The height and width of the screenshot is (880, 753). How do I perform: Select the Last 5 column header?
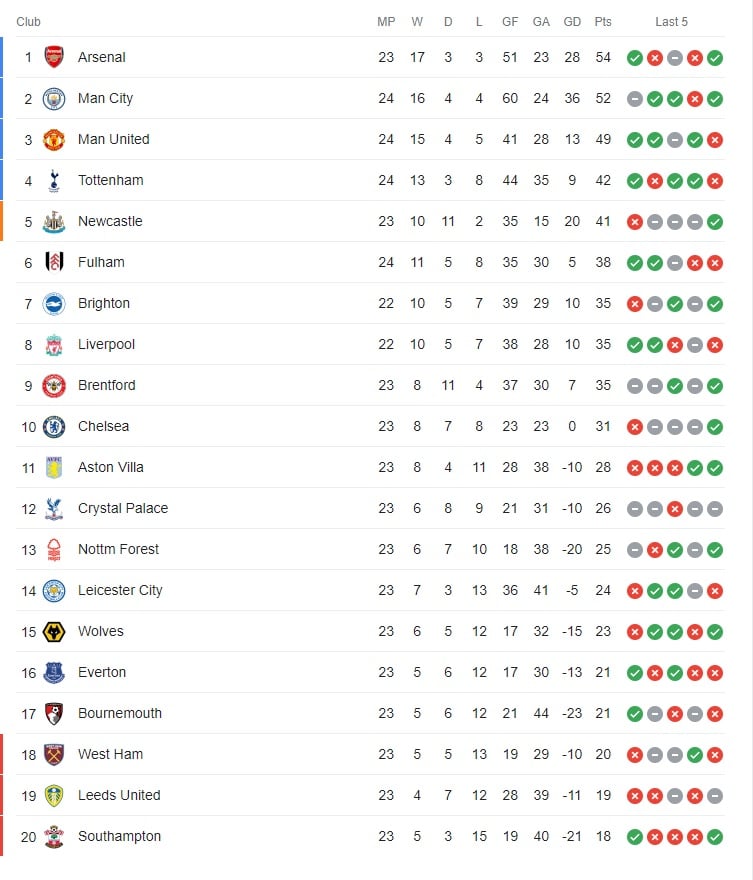pos(671,22)
